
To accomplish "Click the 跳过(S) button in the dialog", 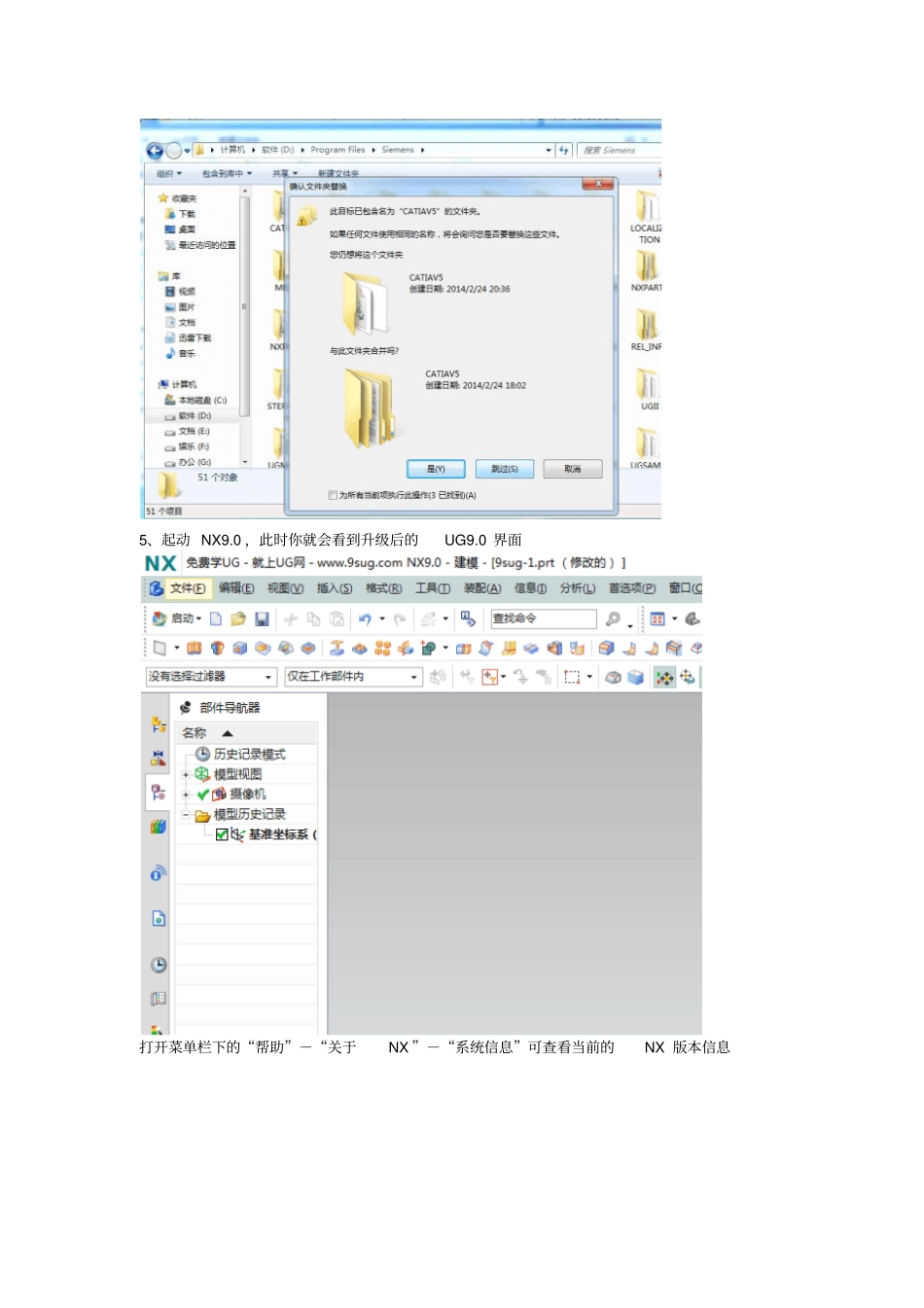I will [505, 469].
